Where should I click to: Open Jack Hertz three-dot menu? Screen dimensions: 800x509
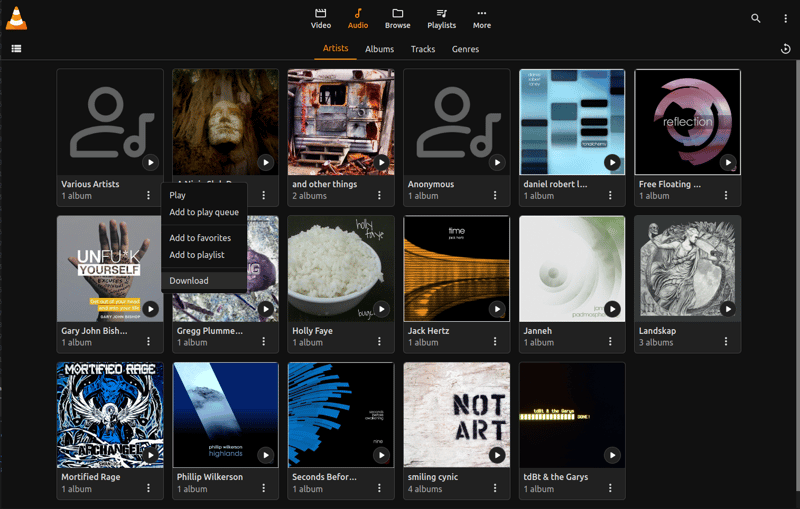click(x=495, y=342)
